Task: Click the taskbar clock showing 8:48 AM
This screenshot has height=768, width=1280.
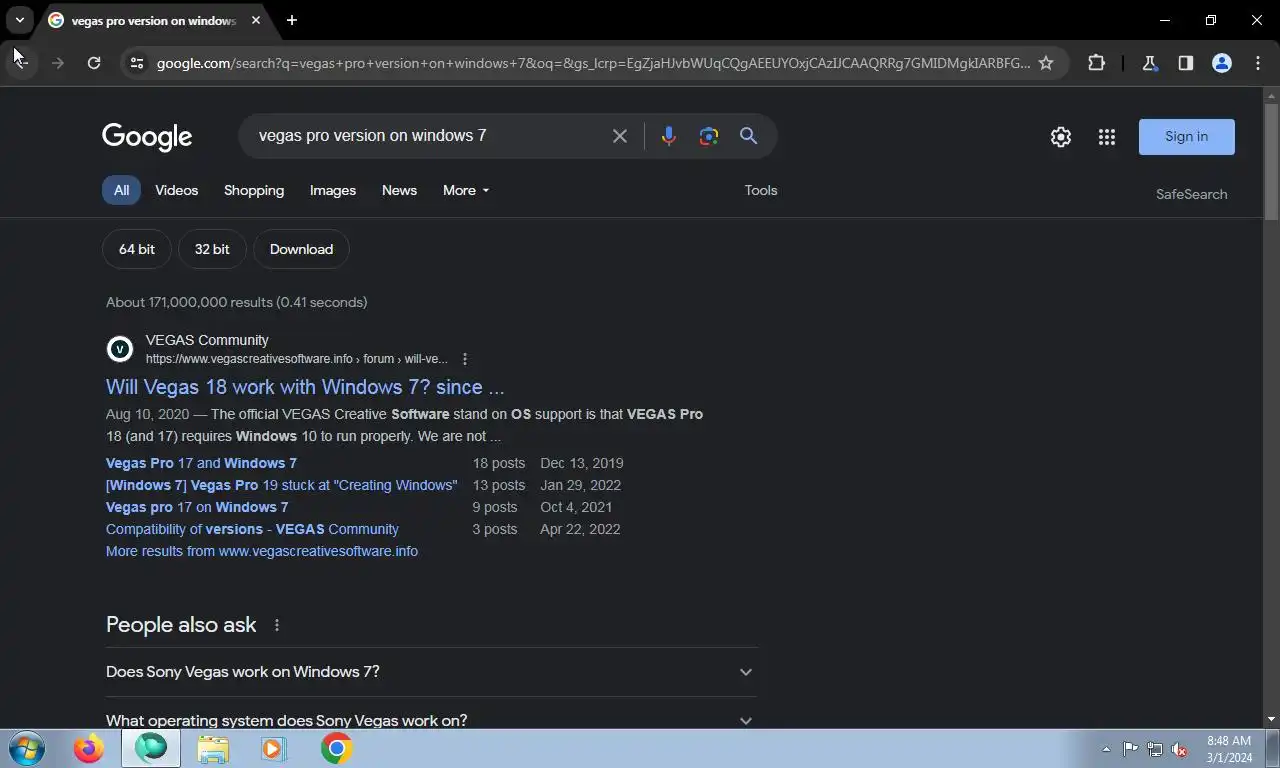Action: pos(1229,749)
